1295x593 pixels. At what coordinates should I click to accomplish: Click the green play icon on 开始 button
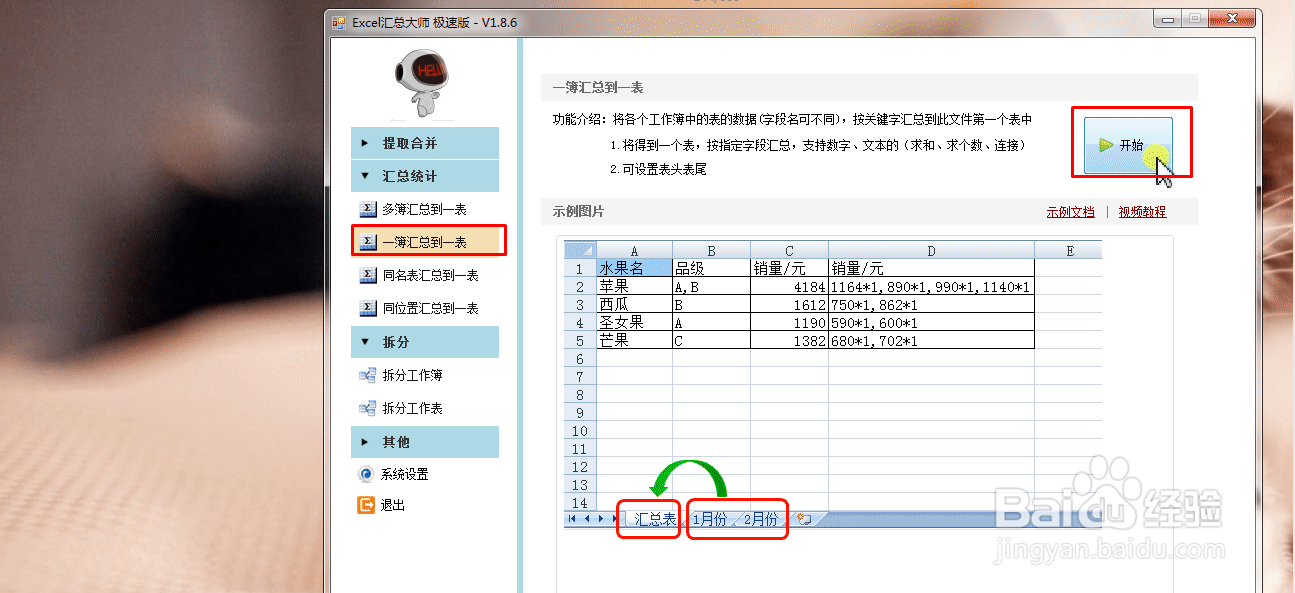coord(1106,145)
